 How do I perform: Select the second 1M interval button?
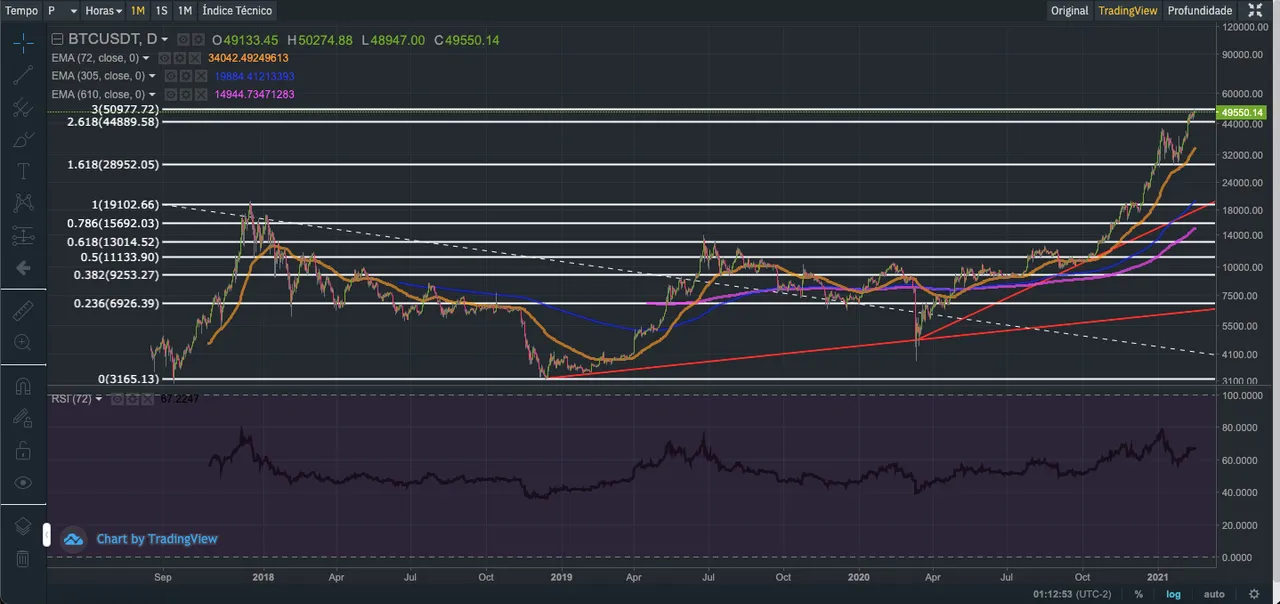[x=185, y=10]
